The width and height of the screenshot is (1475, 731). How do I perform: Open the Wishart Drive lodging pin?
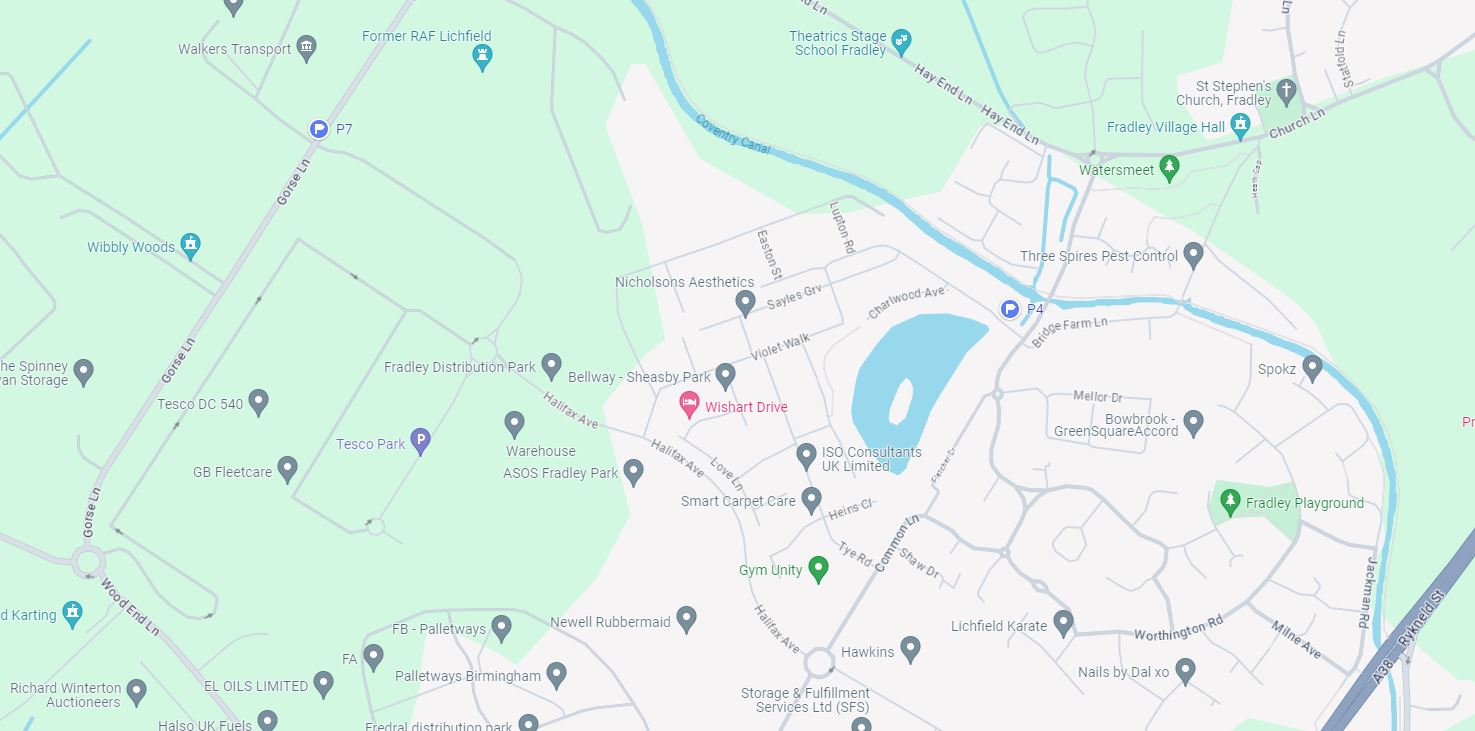(x=689, y=405)
